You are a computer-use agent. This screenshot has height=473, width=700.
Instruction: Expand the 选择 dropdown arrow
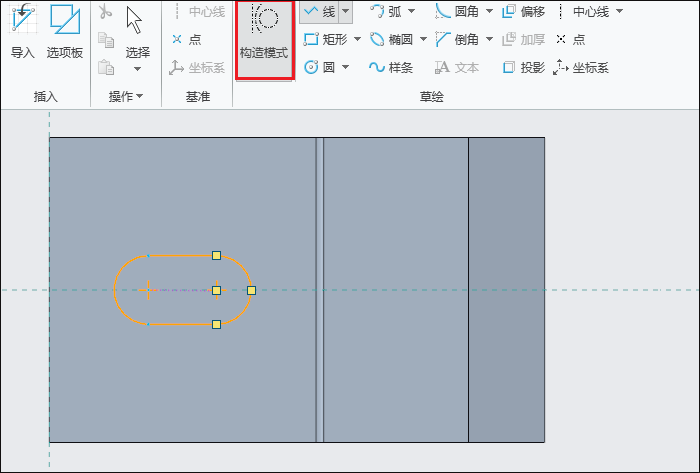point(138,69)
